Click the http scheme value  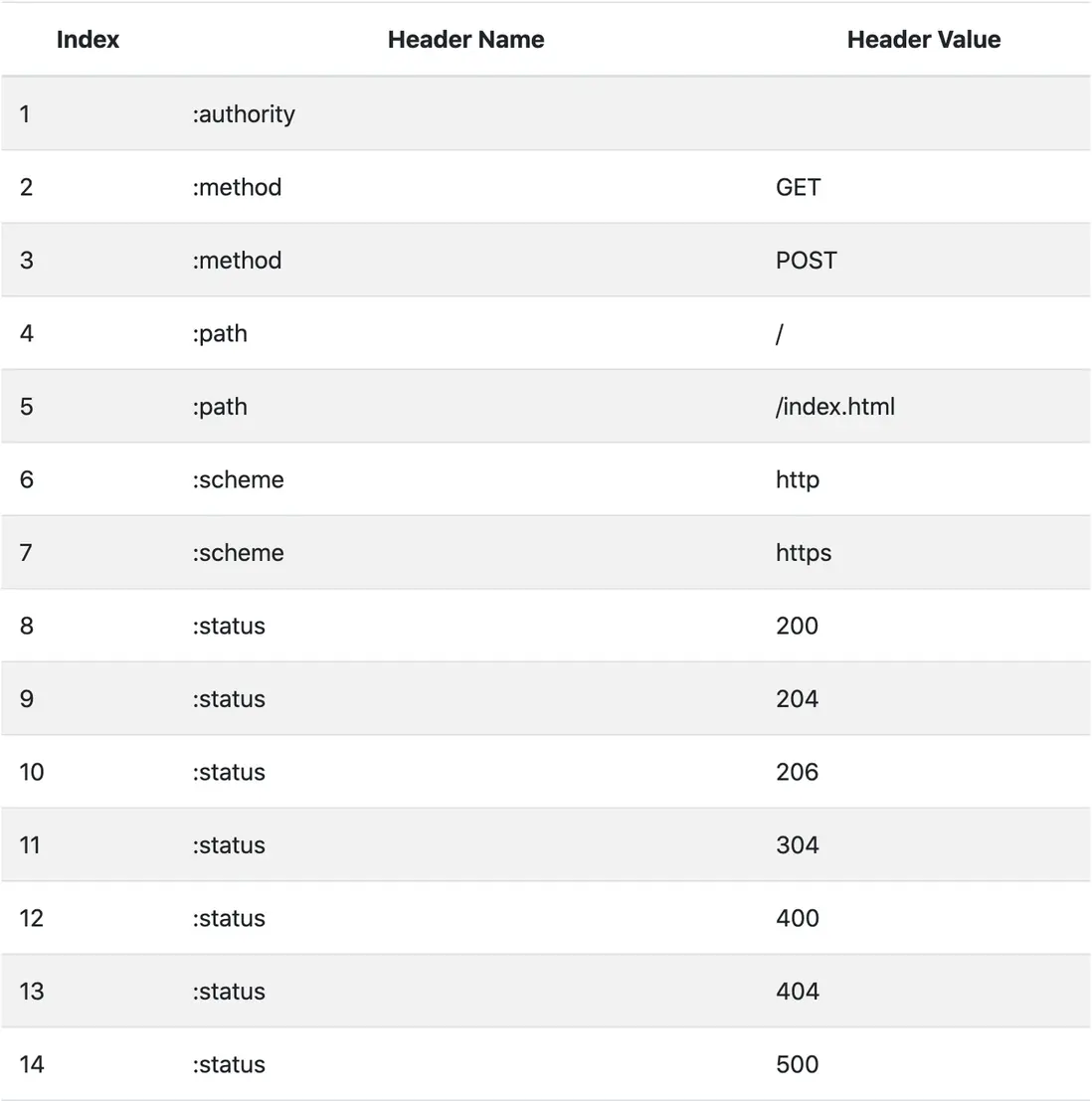pos(797,479)
